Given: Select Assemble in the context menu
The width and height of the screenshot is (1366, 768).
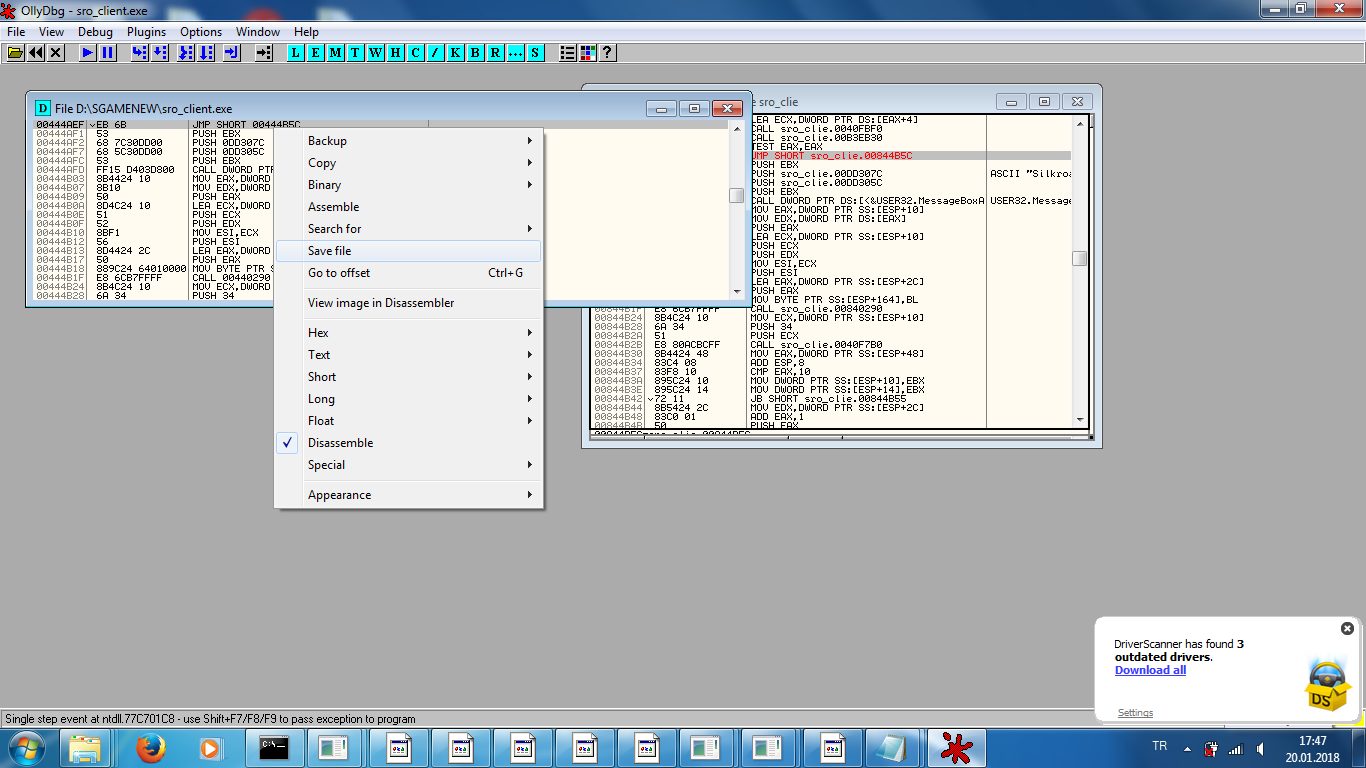Looking at the screenshot, I should (x=409, y=207).
